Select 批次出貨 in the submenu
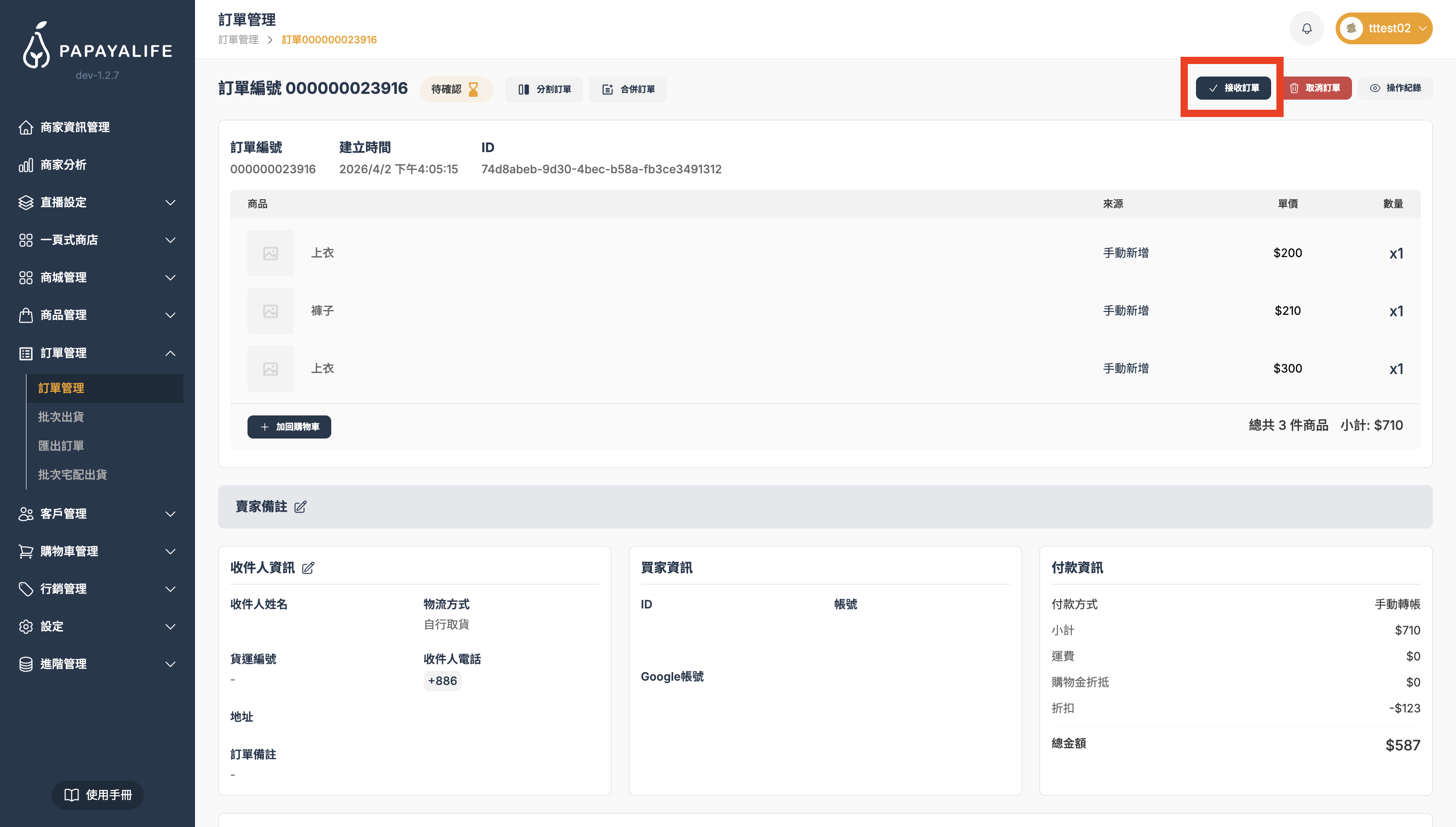 pyautogui.click(x=61, y=417)
